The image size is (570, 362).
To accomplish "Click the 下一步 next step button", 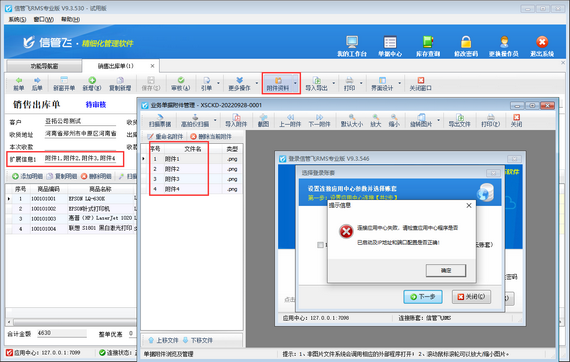I will [x=423, y=297].
